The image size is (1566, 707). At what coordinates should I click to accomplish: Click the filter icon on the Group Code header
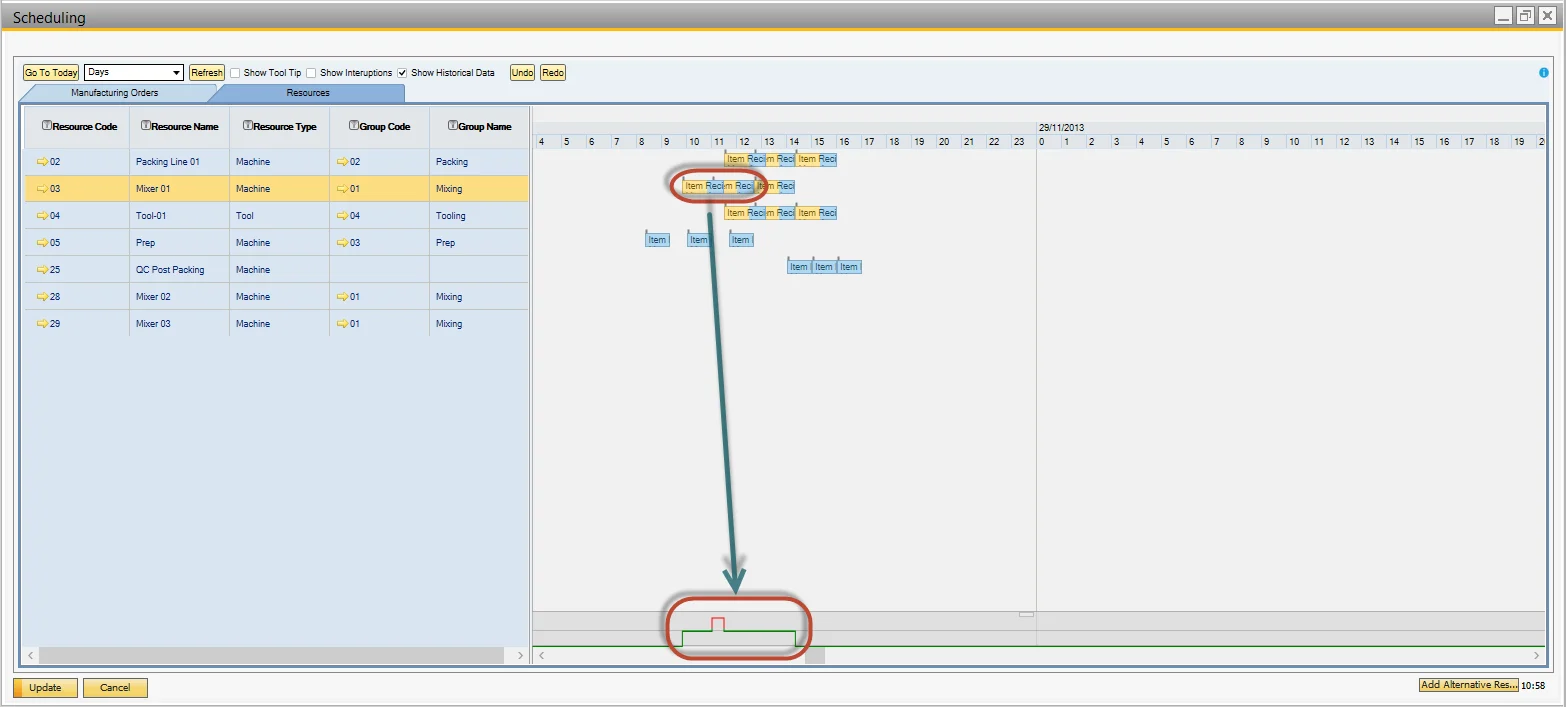coord(353,126)
